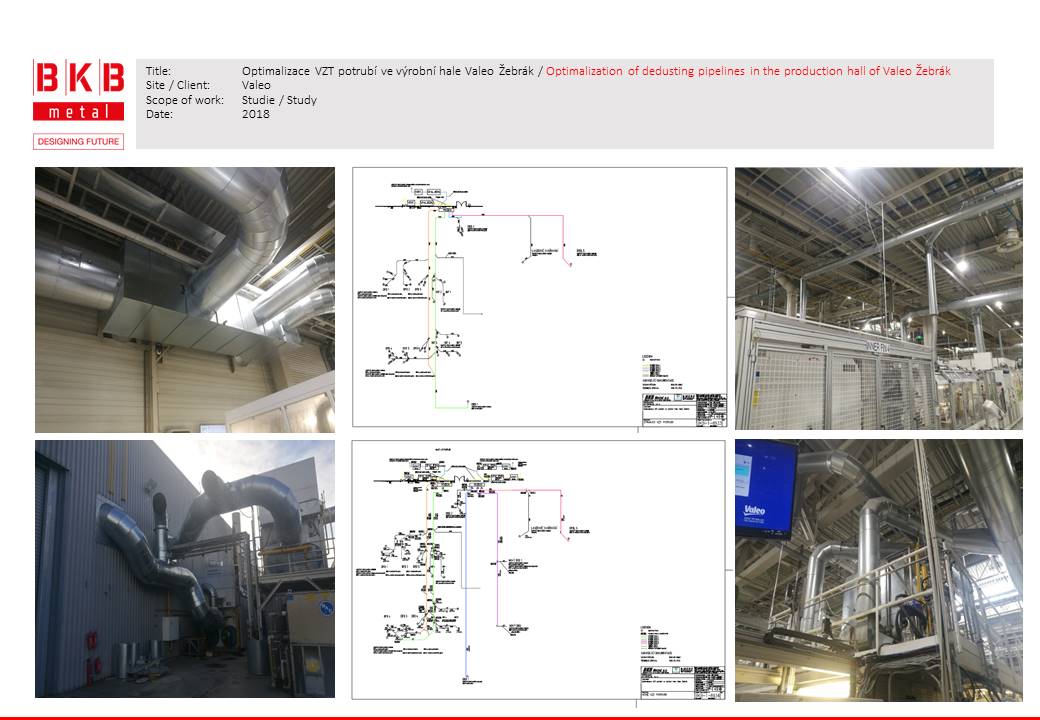
Task: Open the top-right production hall photo
Action: pos(879,298)
